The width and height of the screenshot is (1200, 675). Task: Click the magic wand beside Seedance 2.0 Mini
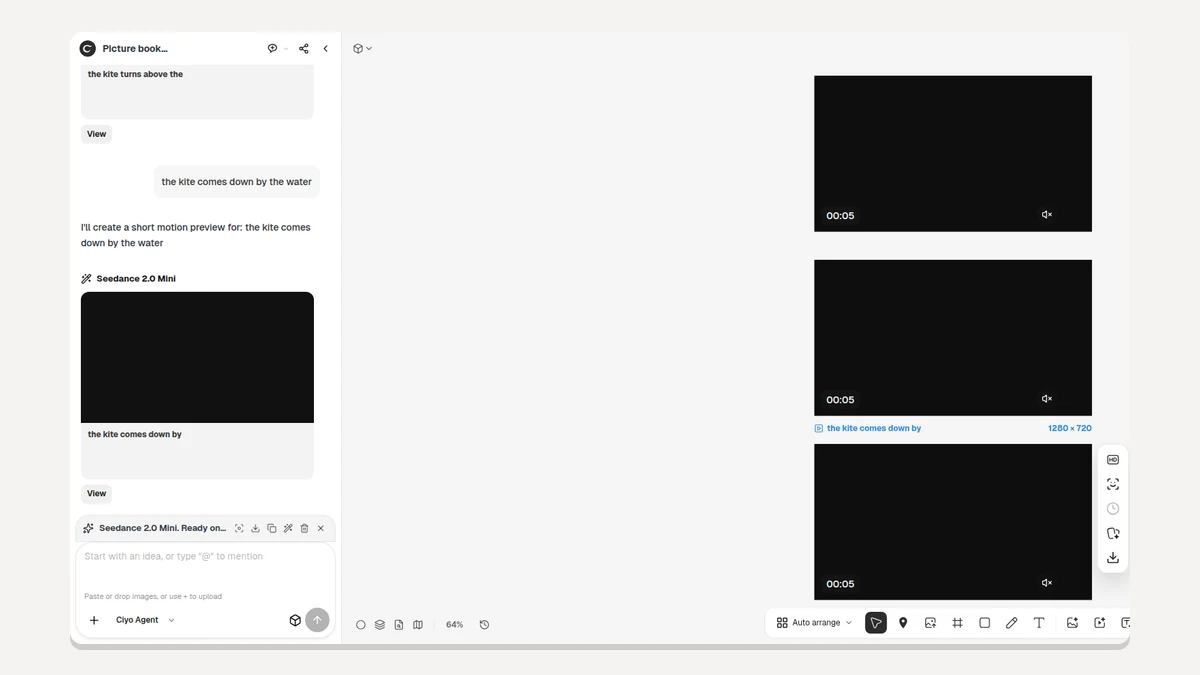click(x=86, y=279)
